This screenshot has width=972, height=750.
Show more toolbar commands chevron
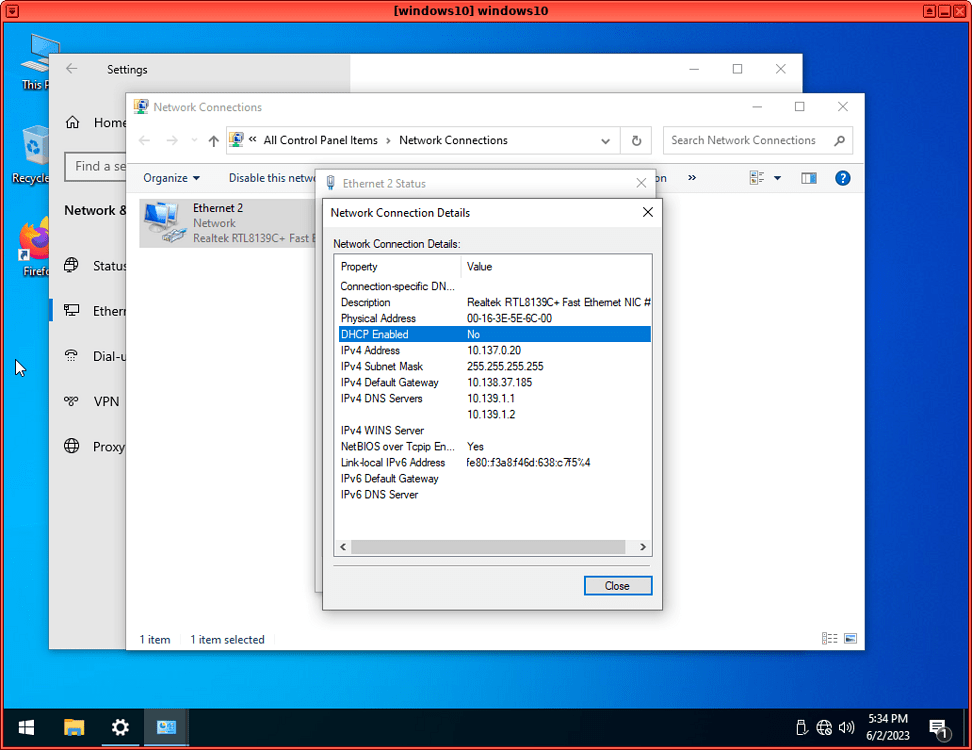click(692, 178)
